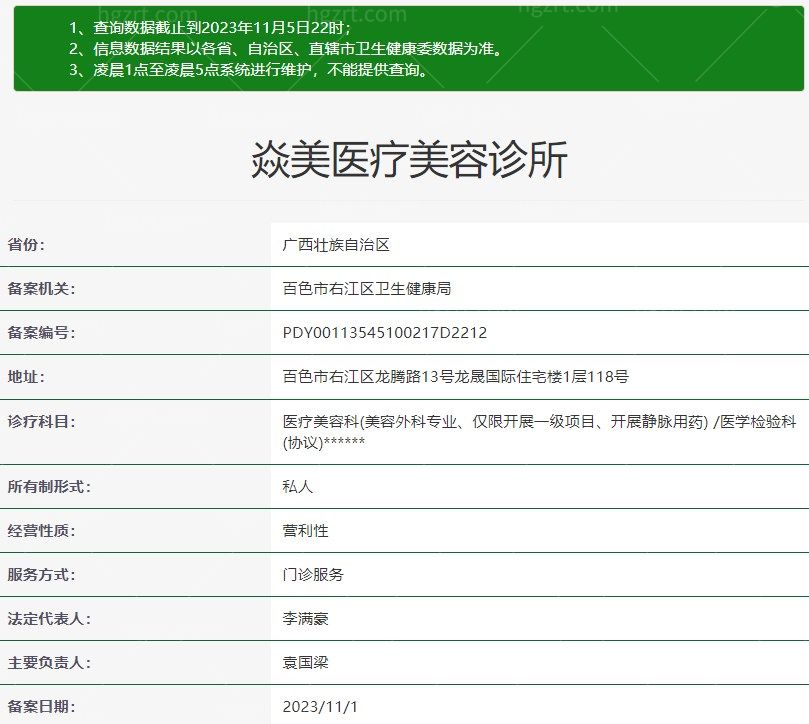Select the 医疗美容科 department description text
The width and height of the screenshot is (809, 724).
[x=540, y=431]
